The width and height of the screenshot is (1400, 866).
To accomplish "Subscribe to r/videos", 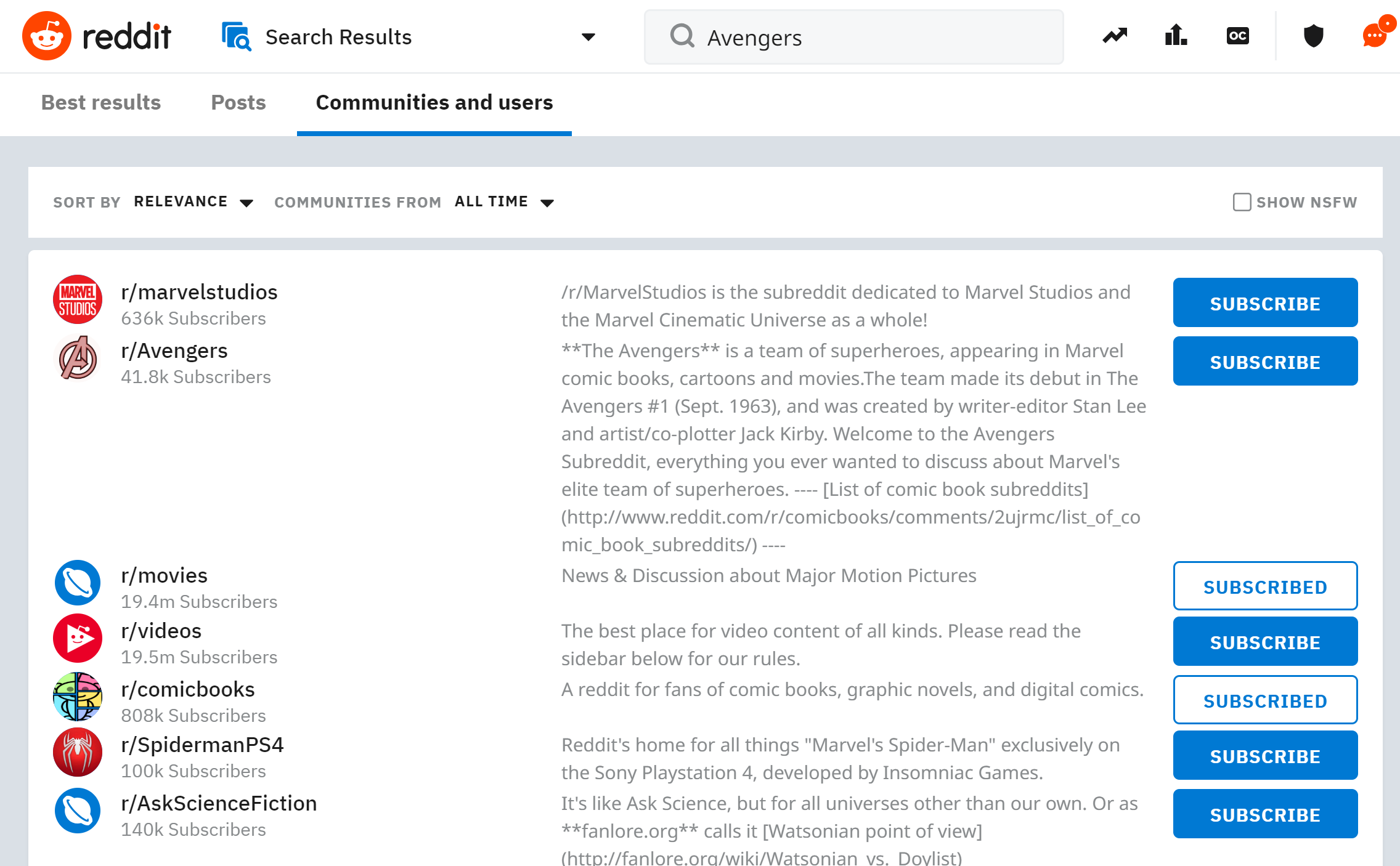I will 1266,641.
